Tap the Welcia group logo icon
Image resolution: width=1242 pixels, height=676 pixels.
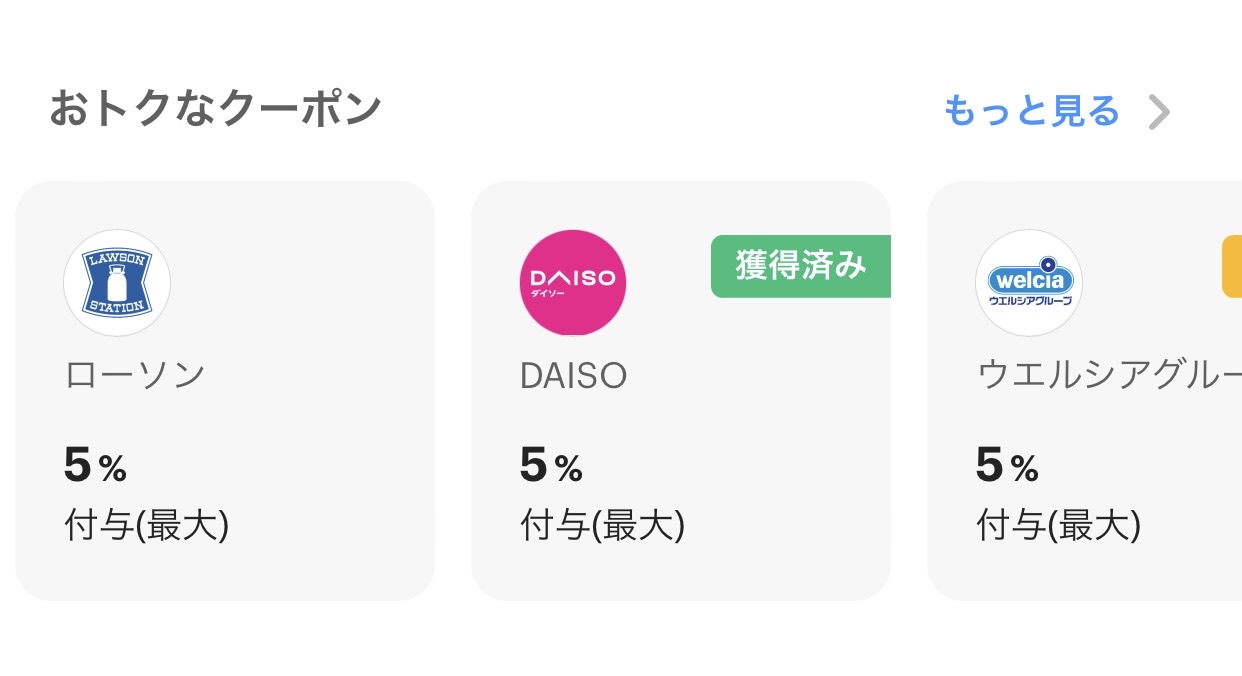tap(1029, 283)
